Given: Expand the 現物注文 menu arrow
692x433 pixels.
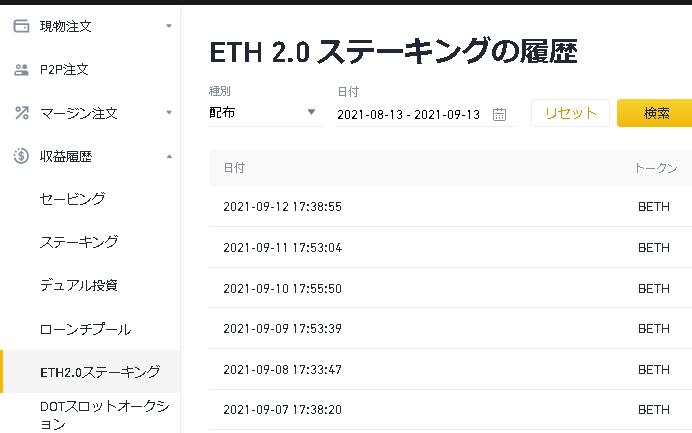Looking at the screenshot, I should coord(168,26).
